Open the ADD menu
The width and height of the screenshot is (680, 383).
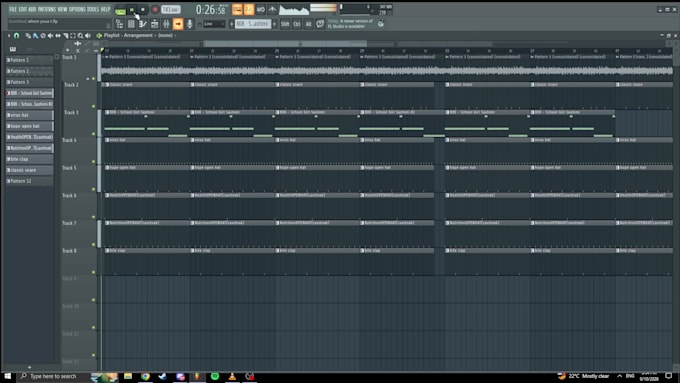click(x=32, y=9)
